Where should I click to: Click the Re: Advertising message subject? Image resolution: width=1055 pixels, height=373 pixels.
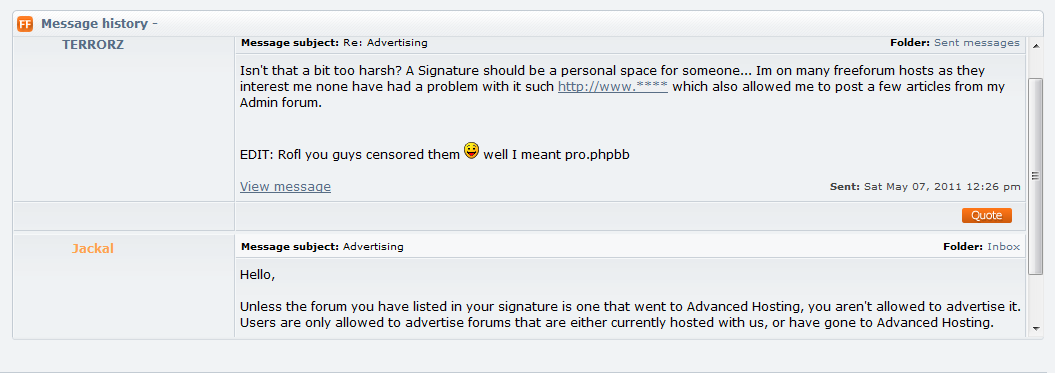(x=385, y=42)
